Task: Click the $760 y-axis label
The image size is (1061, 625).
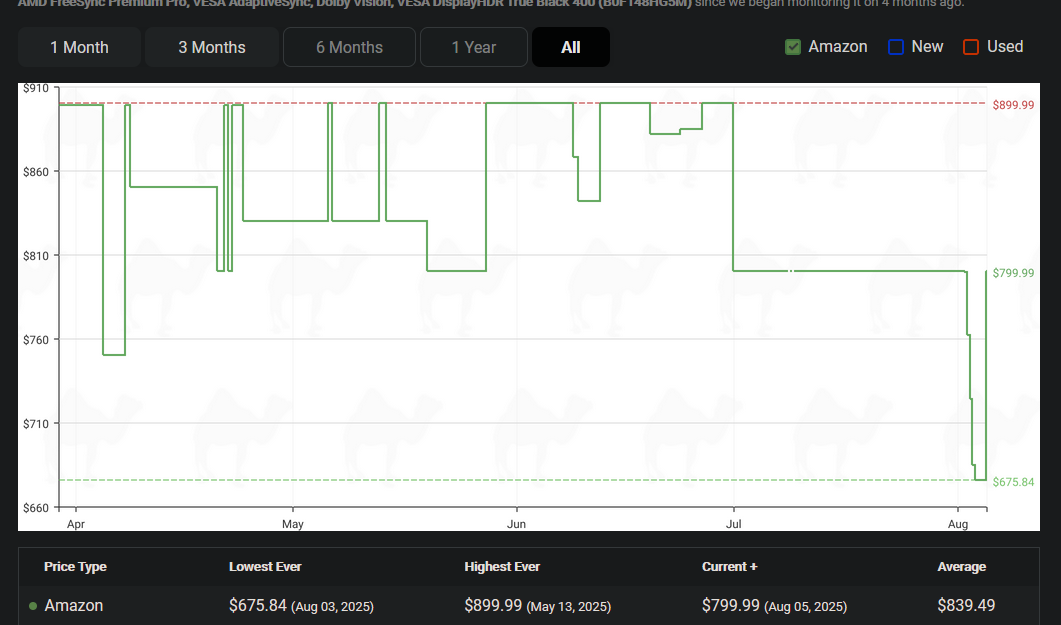Action: click(x=36, y=340)
